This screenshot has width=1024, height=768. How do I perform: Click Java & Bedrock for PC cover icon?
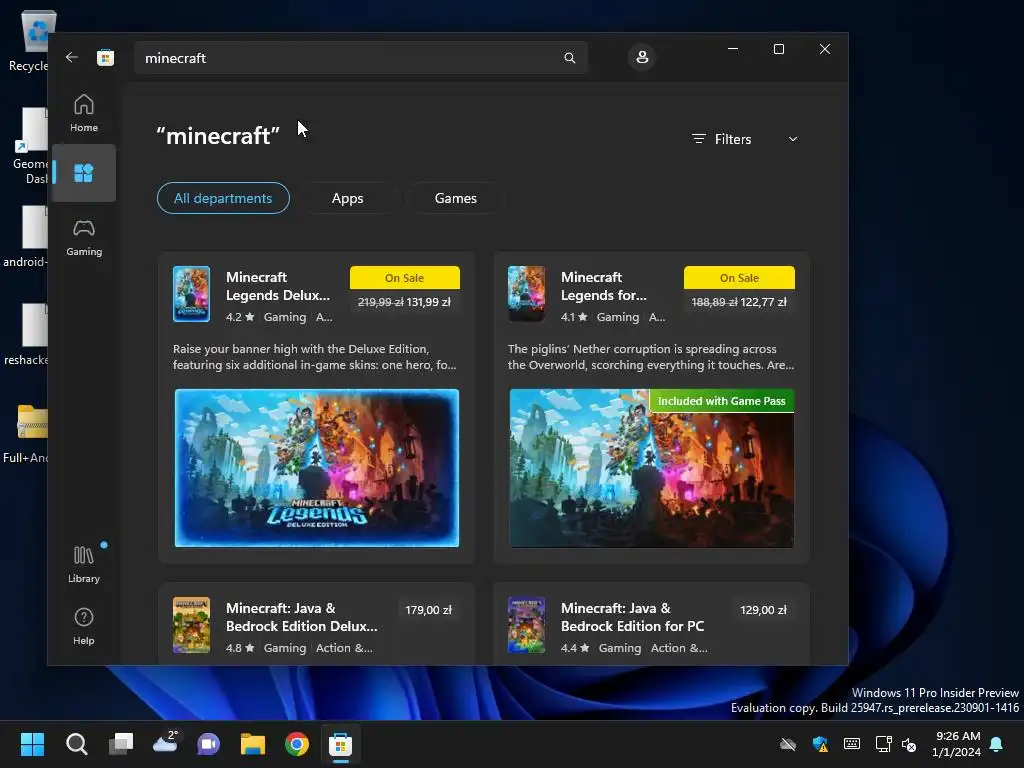[526, 625]
